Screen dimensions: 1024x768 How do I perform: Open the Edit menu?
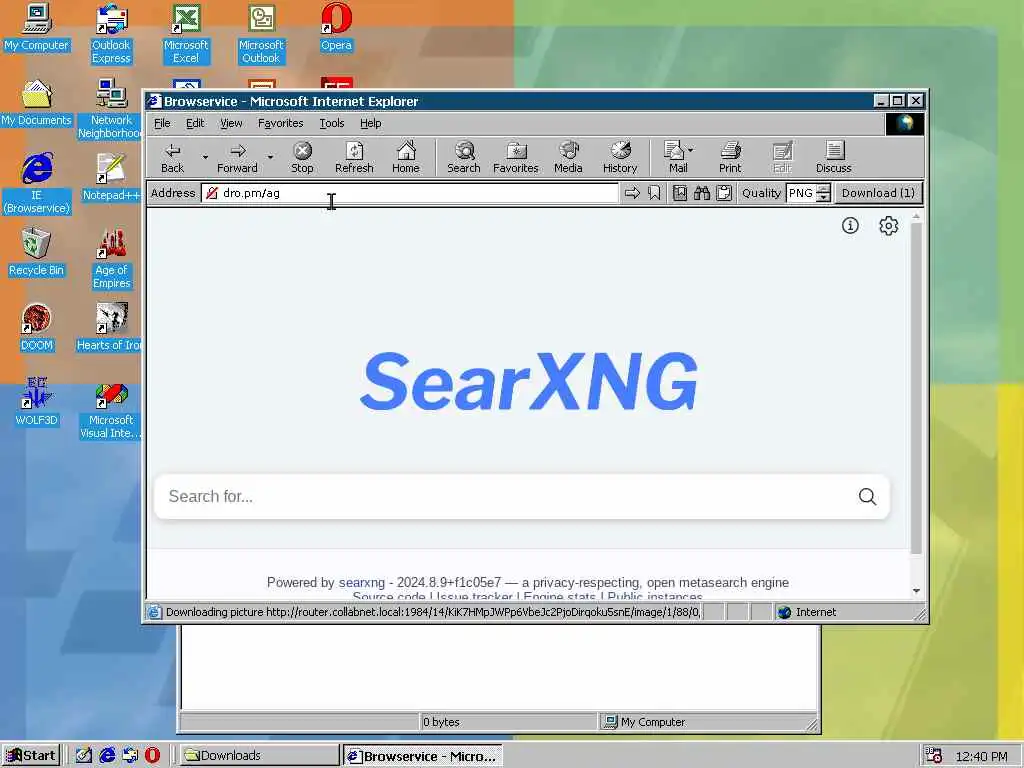[x=195, y=123]
